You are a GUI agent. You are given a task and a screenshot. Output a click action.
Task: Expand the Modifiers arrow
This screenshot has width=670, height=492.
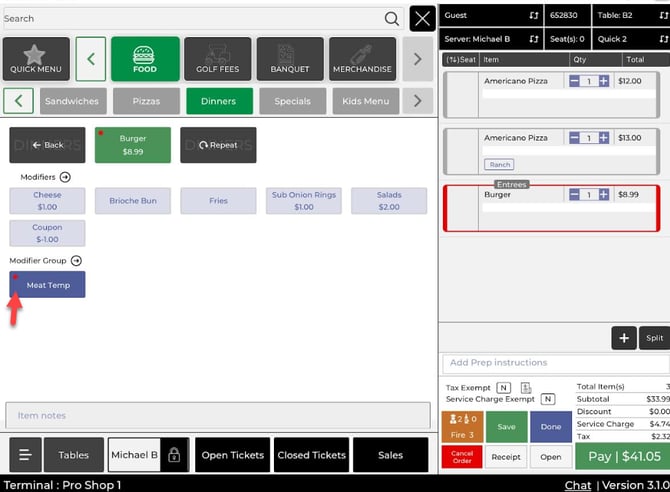tap(65, 177)
